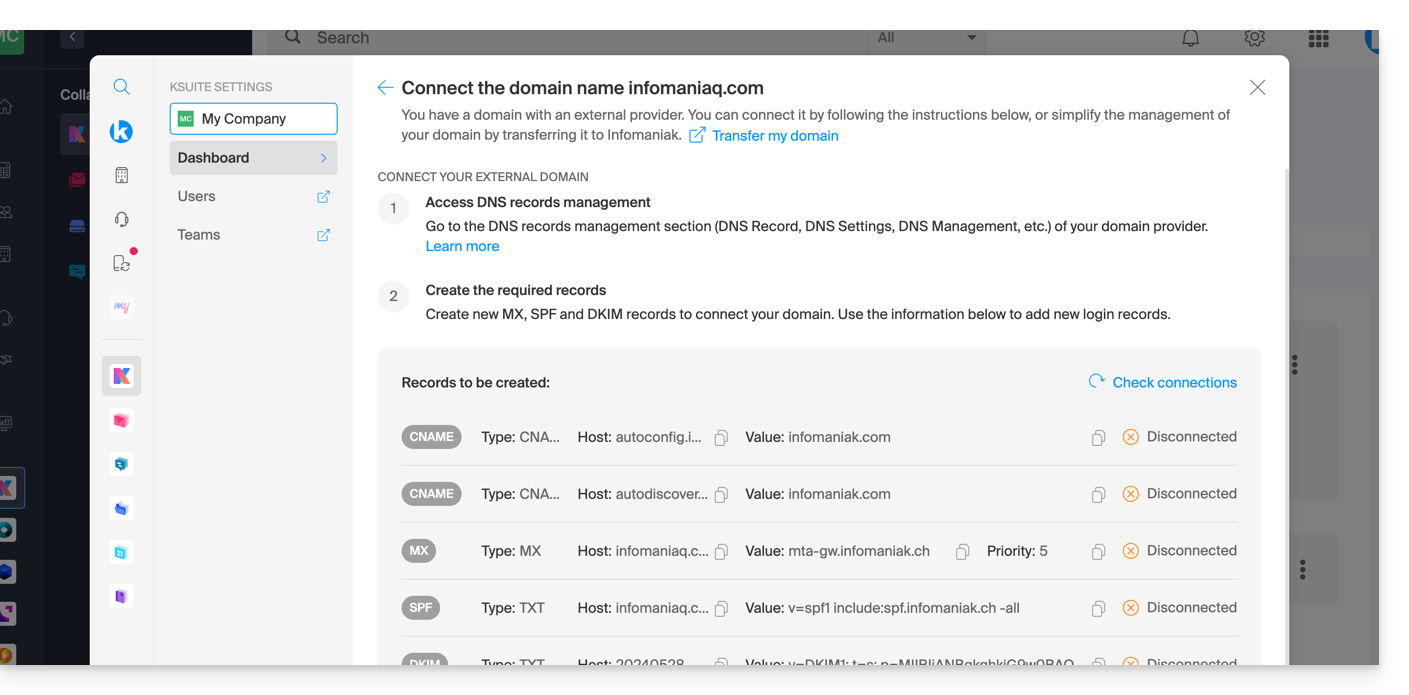Follow the Transfer my domain link
1409x695 pixels.
point(774,136)
